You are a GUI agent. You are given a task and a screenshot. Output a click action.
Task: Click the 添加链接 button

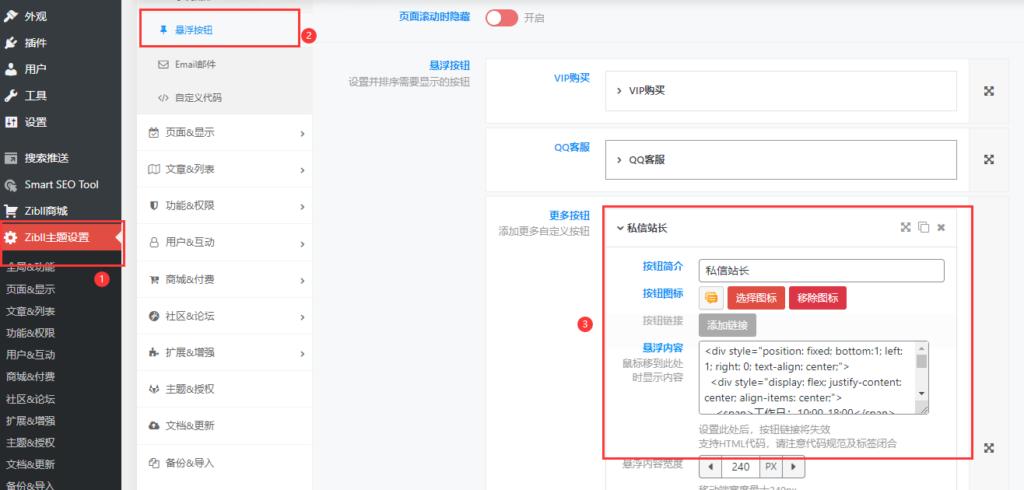coord(727,325)
